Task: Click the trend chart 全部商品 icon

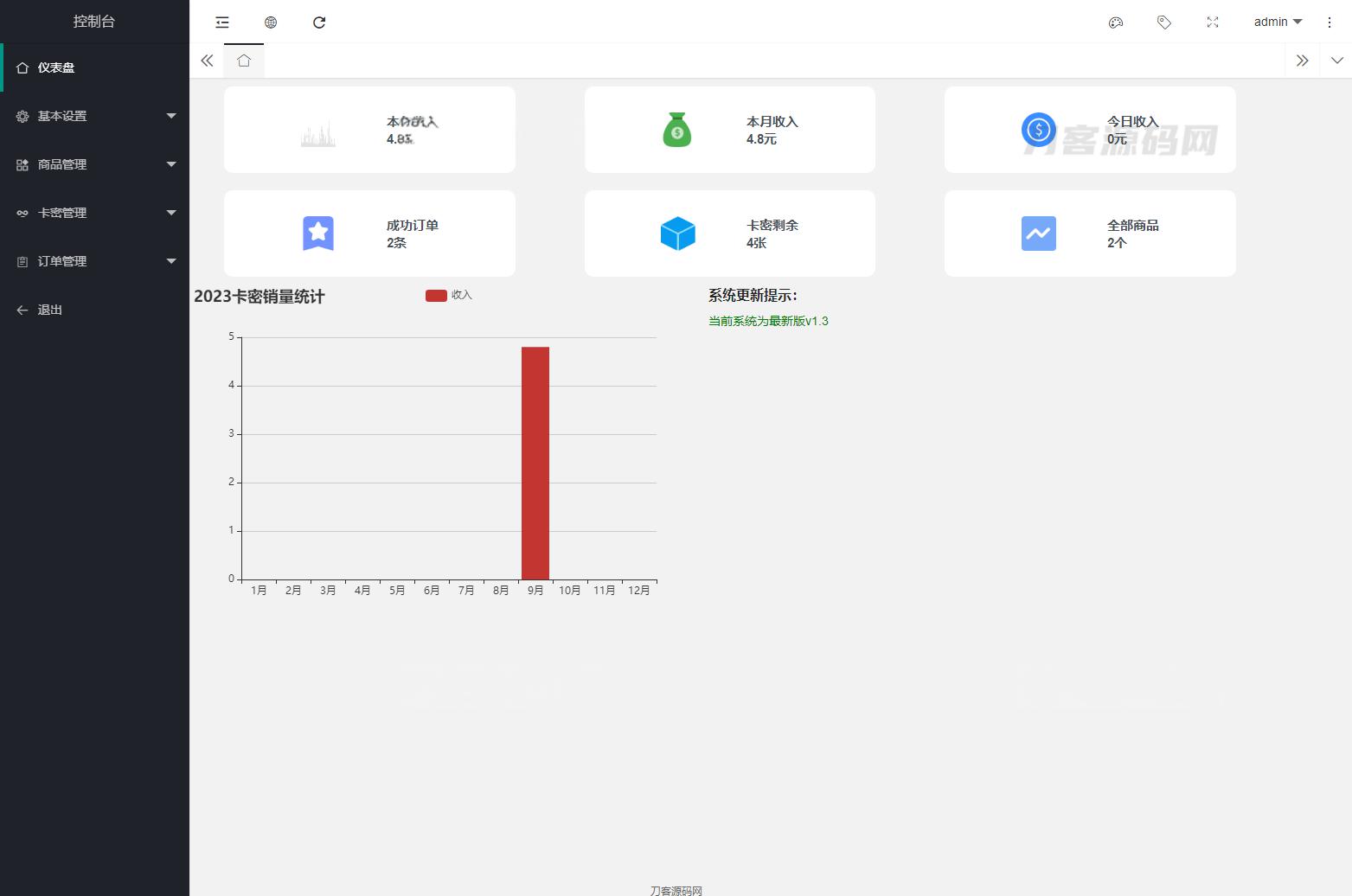Action: point(1039,234)
